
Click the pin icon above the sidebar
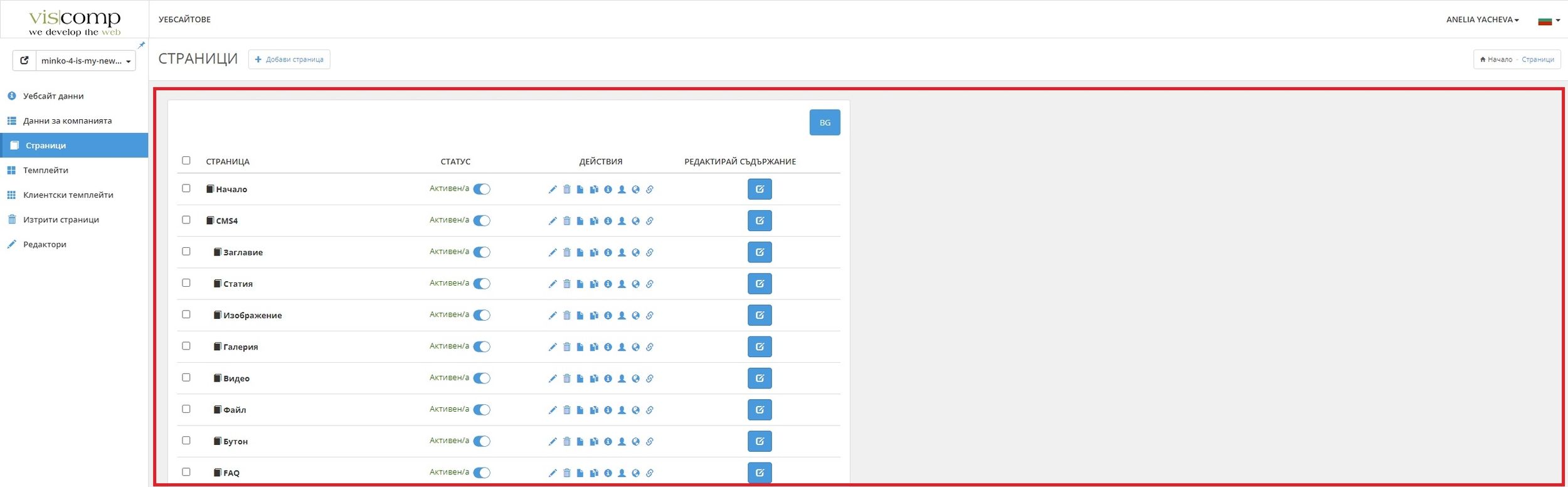pyautogui.click(x=142, y=45)
